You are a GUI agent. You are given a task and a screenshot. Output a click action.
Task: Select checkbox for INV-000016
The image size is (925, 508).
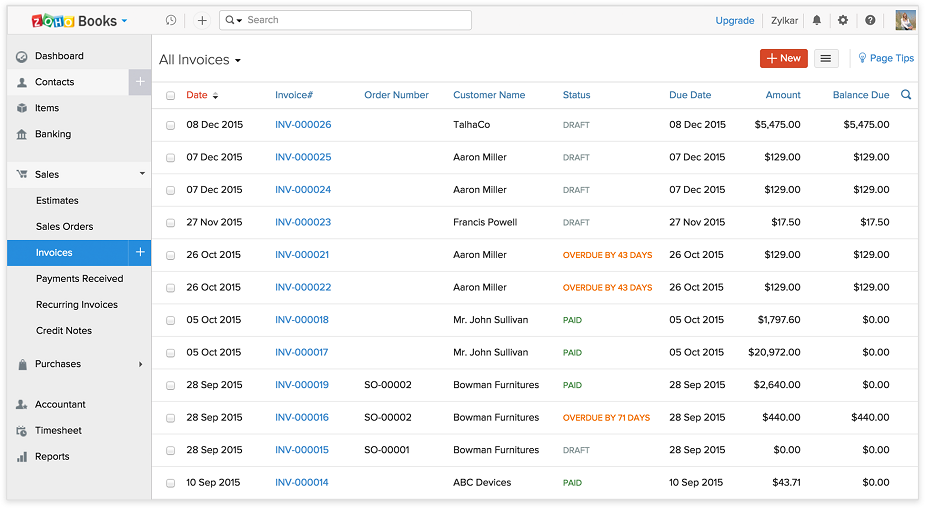(x=170, y=418)
